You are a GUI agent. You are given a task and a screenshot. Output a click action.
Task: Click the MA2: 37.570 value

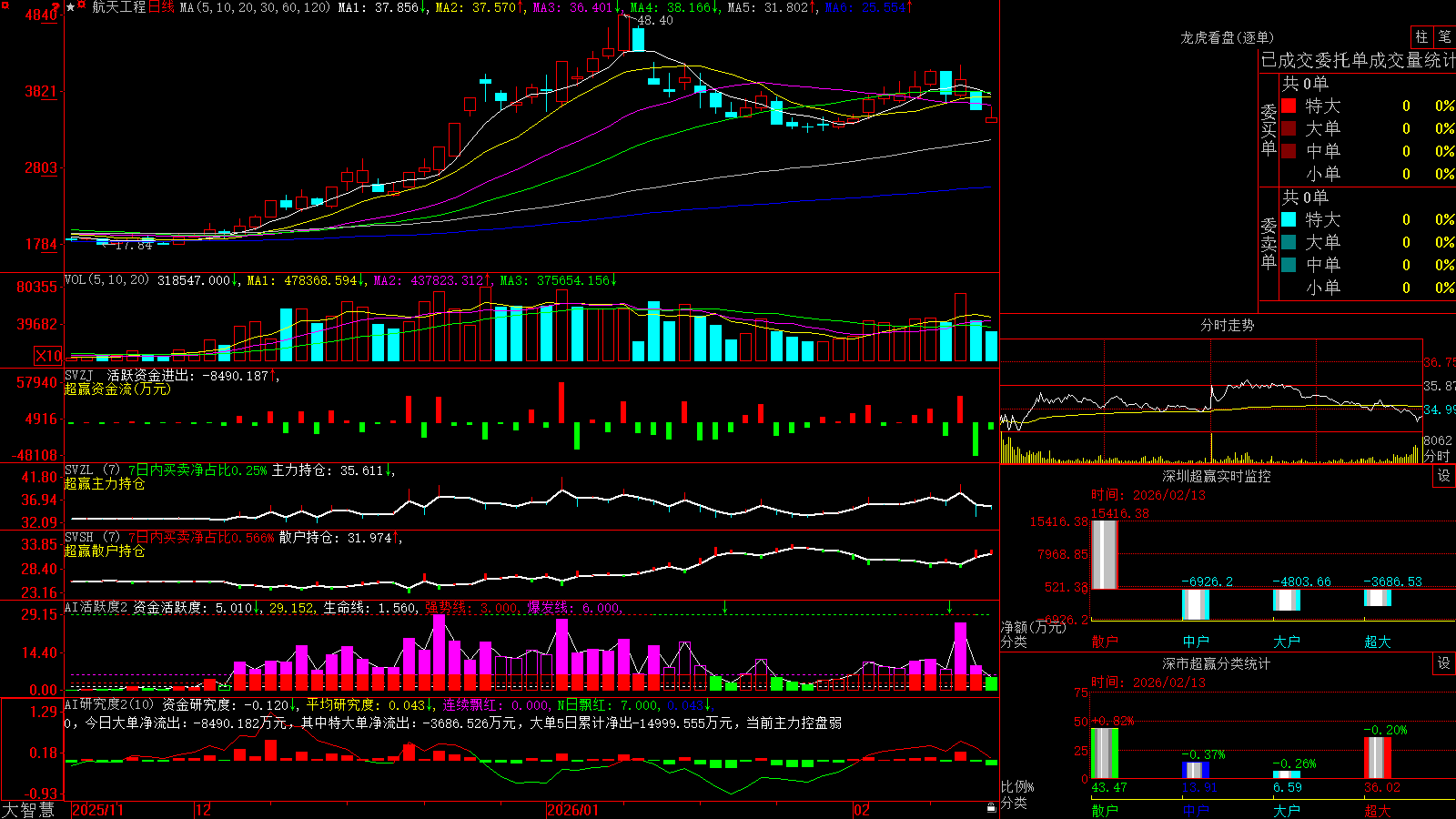476,7
